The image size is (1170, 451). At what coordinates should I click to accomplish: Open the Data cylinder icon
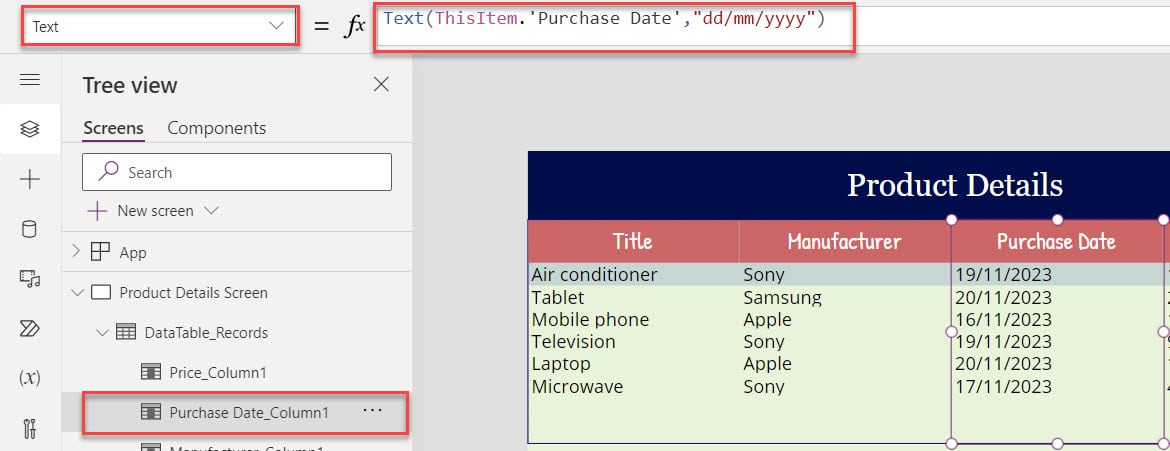[30, 229]
